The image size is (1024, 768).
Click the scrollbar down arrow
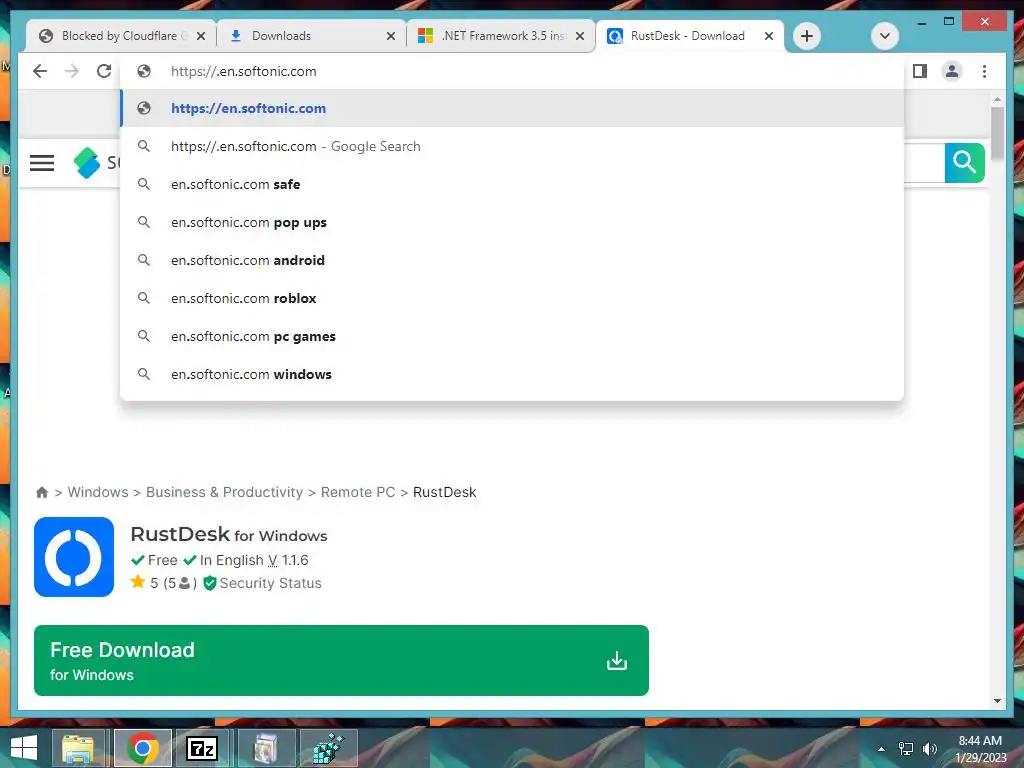tap(997, 701)
